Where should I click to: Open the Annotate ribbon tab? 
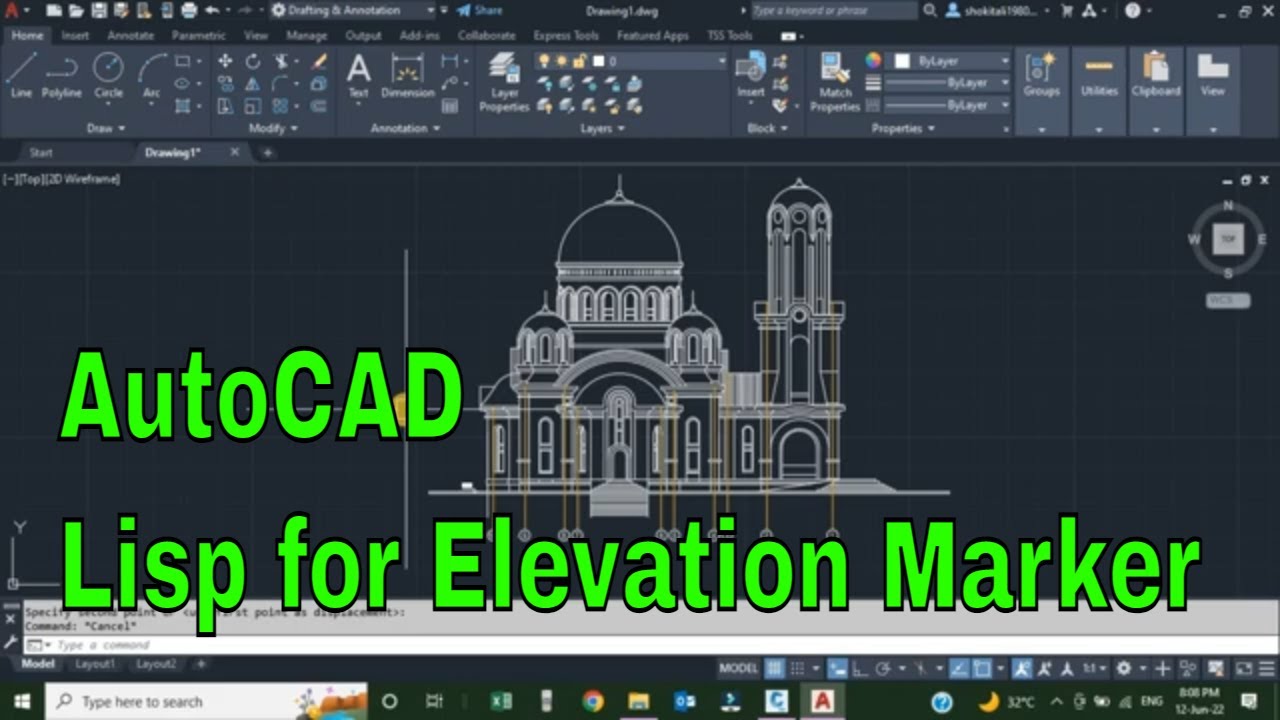click(x=130, y=35)
